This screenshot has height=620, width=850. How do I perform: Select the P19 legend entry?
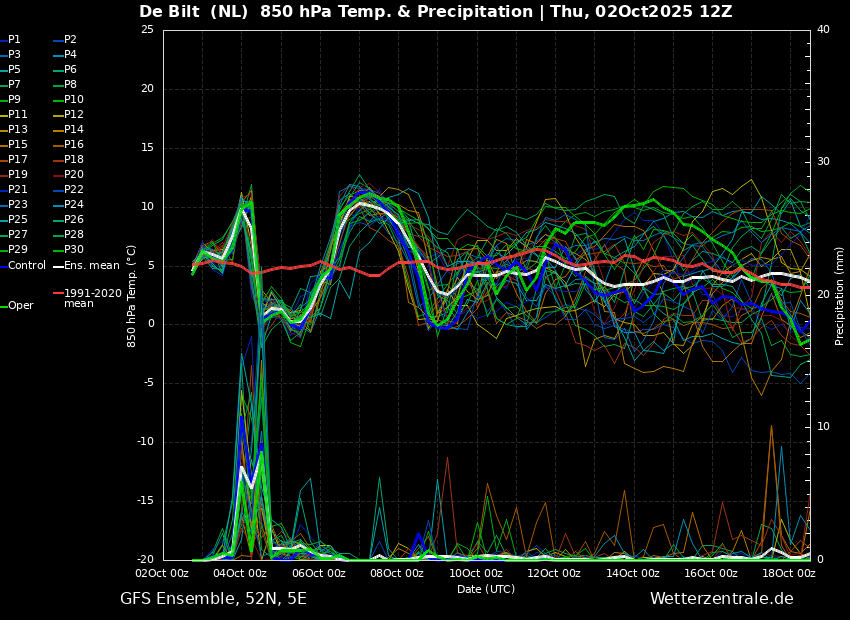click(18, 175)
